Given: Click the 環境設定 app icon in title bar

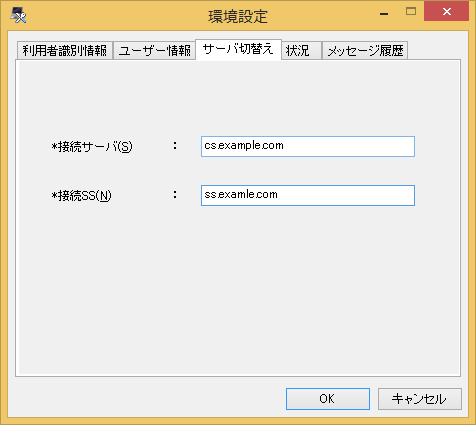Looking at the screenshot, I should [18, 15].
